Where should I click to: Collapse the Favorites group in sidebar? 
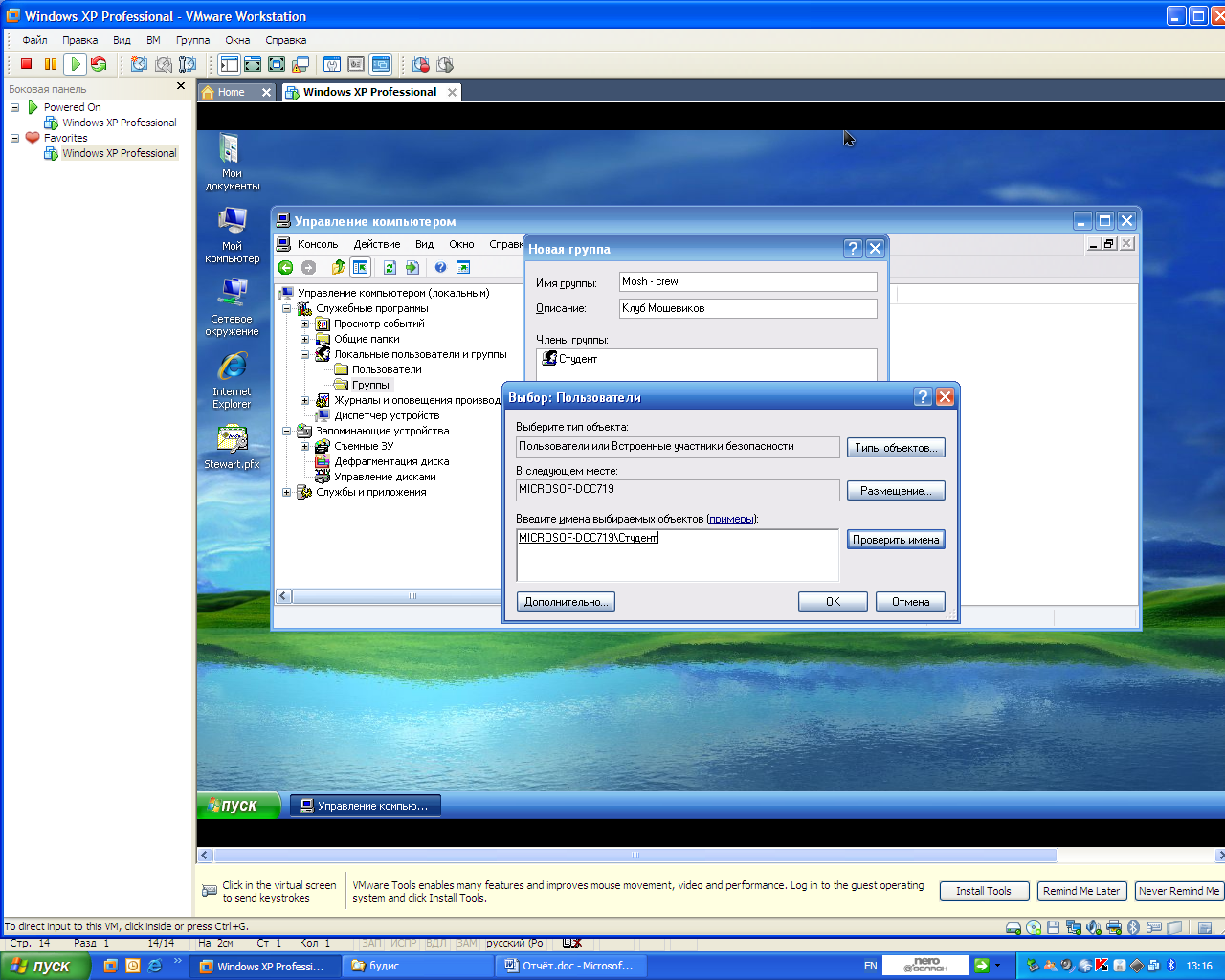(x=14, y=138)
